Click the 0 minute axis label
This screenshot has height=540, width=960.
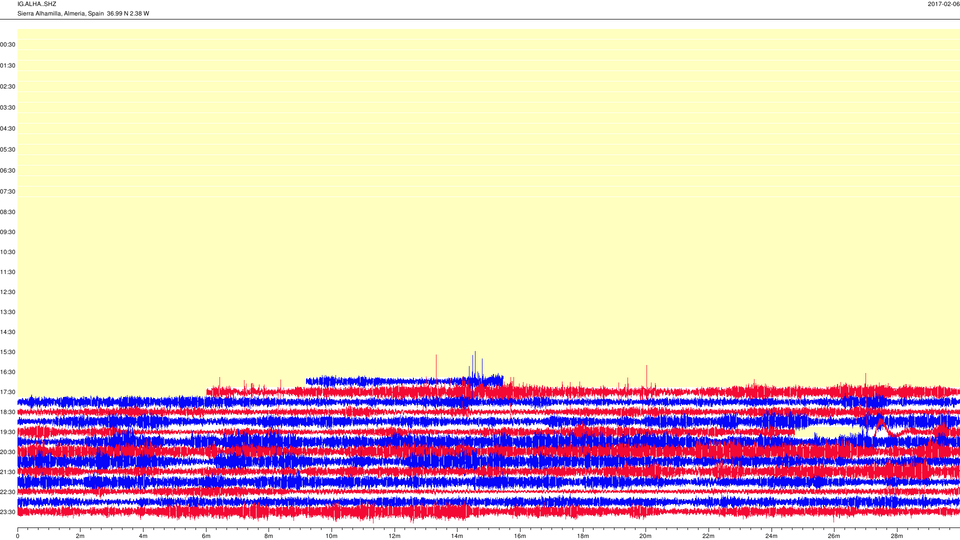pyautogui.click(x=18, y=536)
